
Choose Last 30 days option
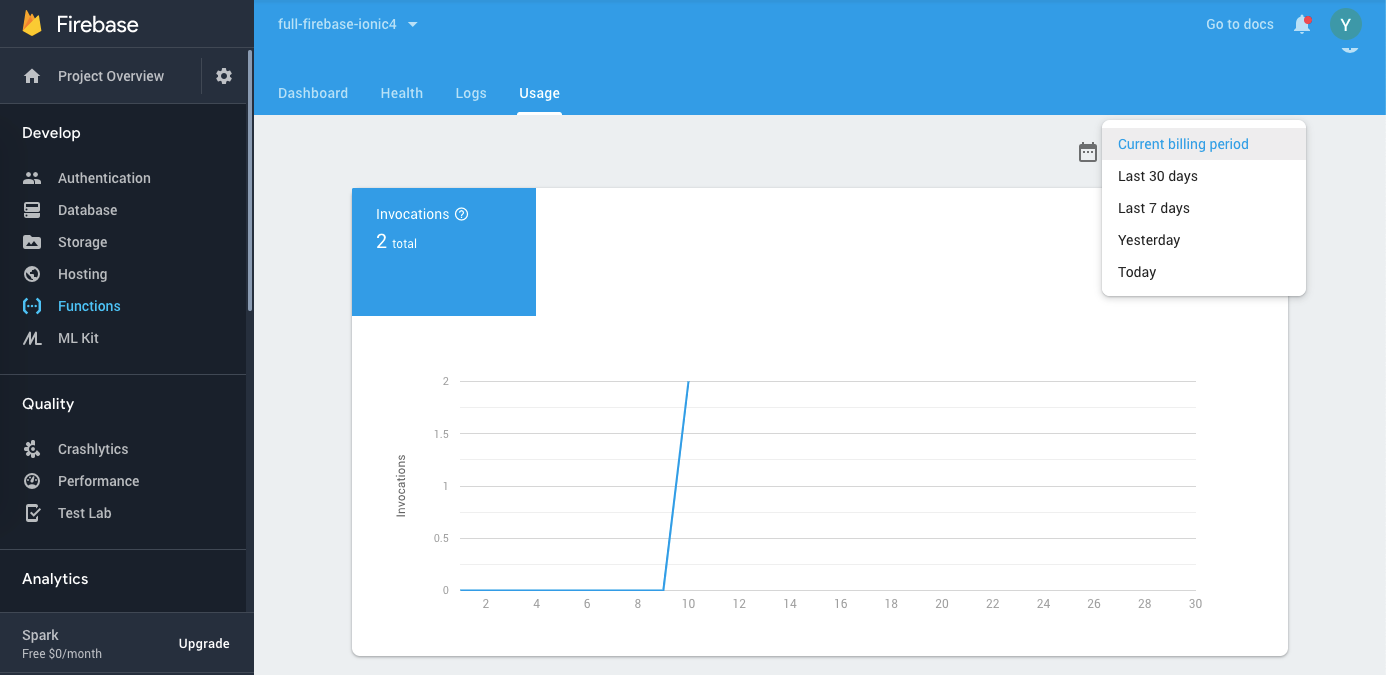tap(1204, 176)
